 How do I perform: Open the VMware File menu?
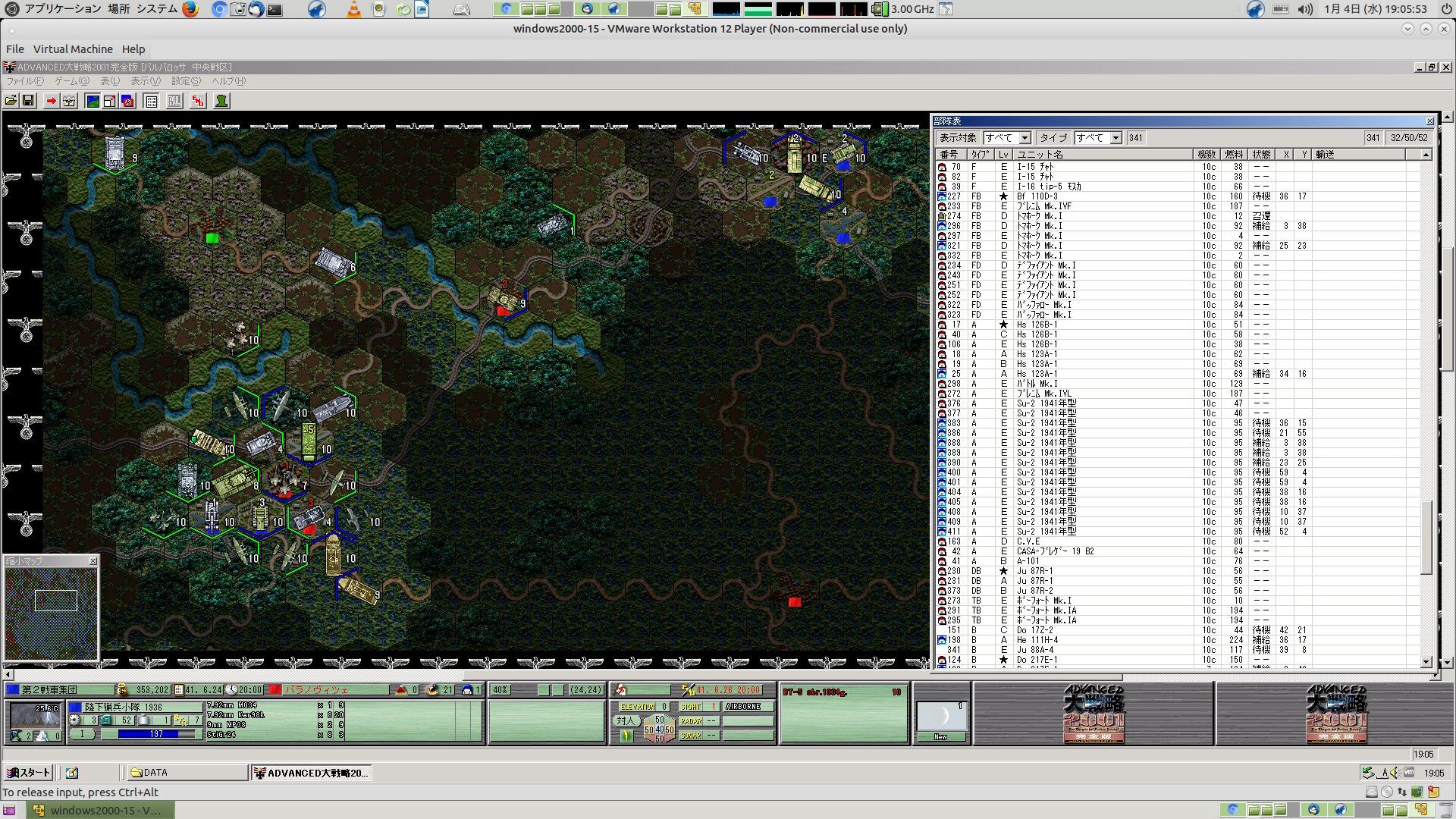point(15,49)
